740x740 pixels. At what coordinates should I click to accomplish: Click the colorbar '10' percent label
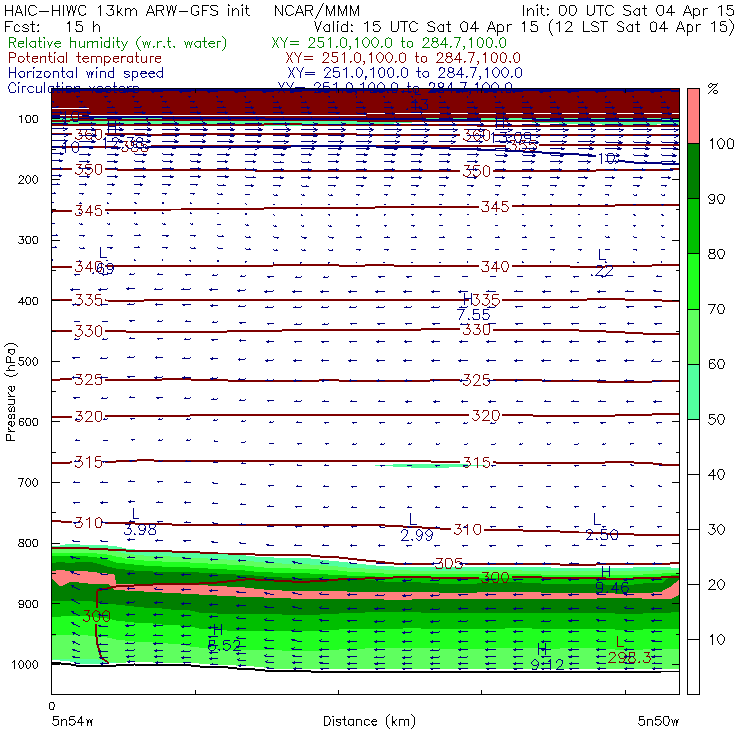[716, 639]
